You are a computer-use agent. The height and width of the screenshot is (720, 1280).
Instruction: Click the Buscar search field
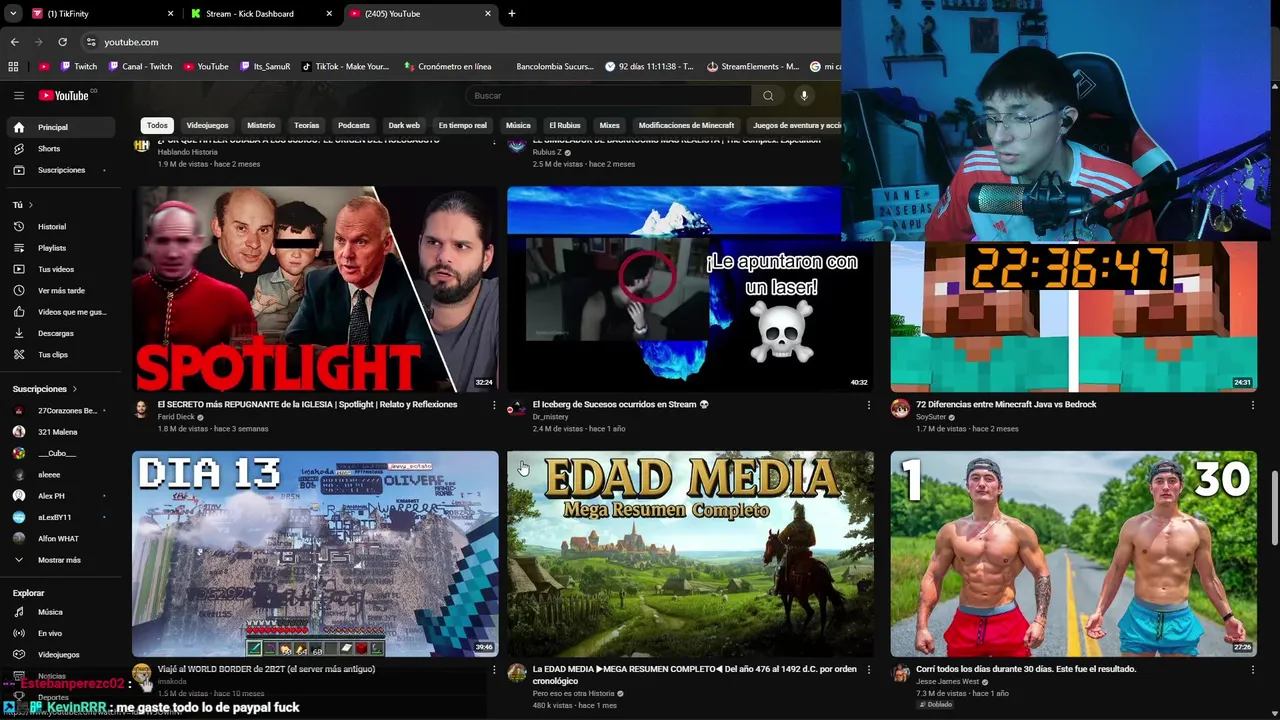(608, 95)
